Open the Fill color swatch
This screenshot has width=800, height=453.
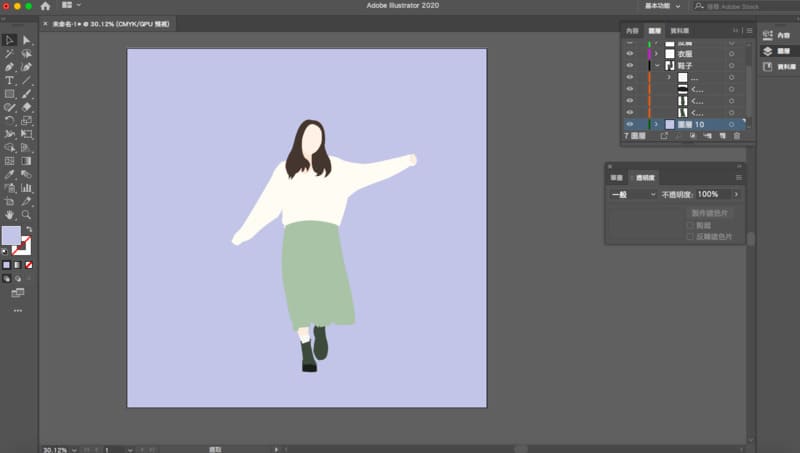pyautogui.click(x=11, y=235)
